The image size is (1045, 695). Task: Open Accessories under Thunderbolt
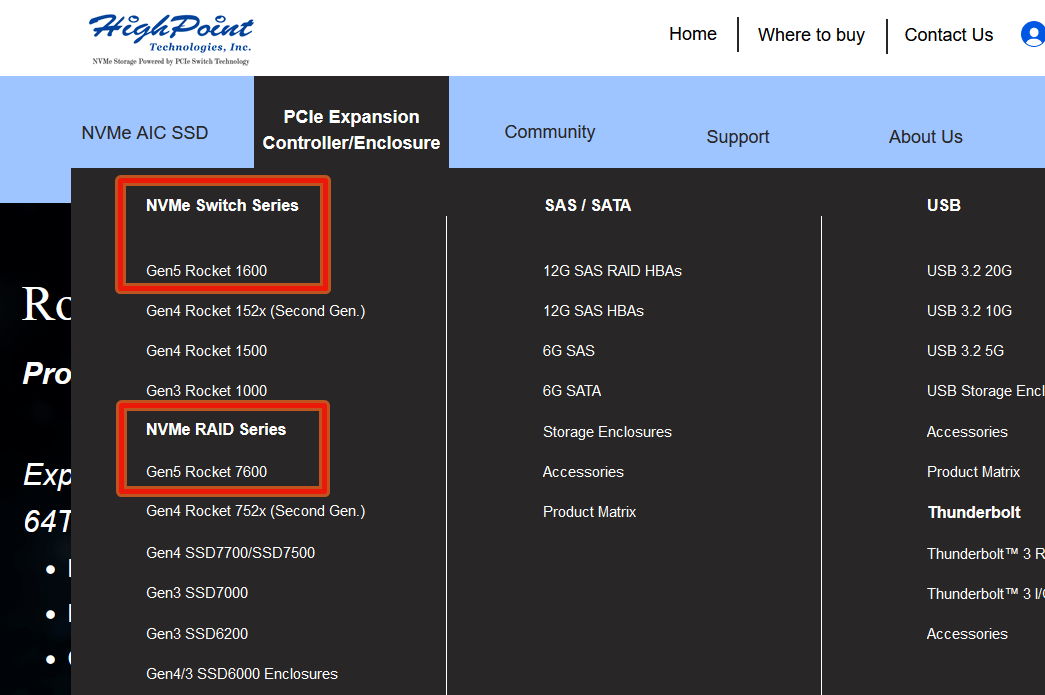pos(967,634)
